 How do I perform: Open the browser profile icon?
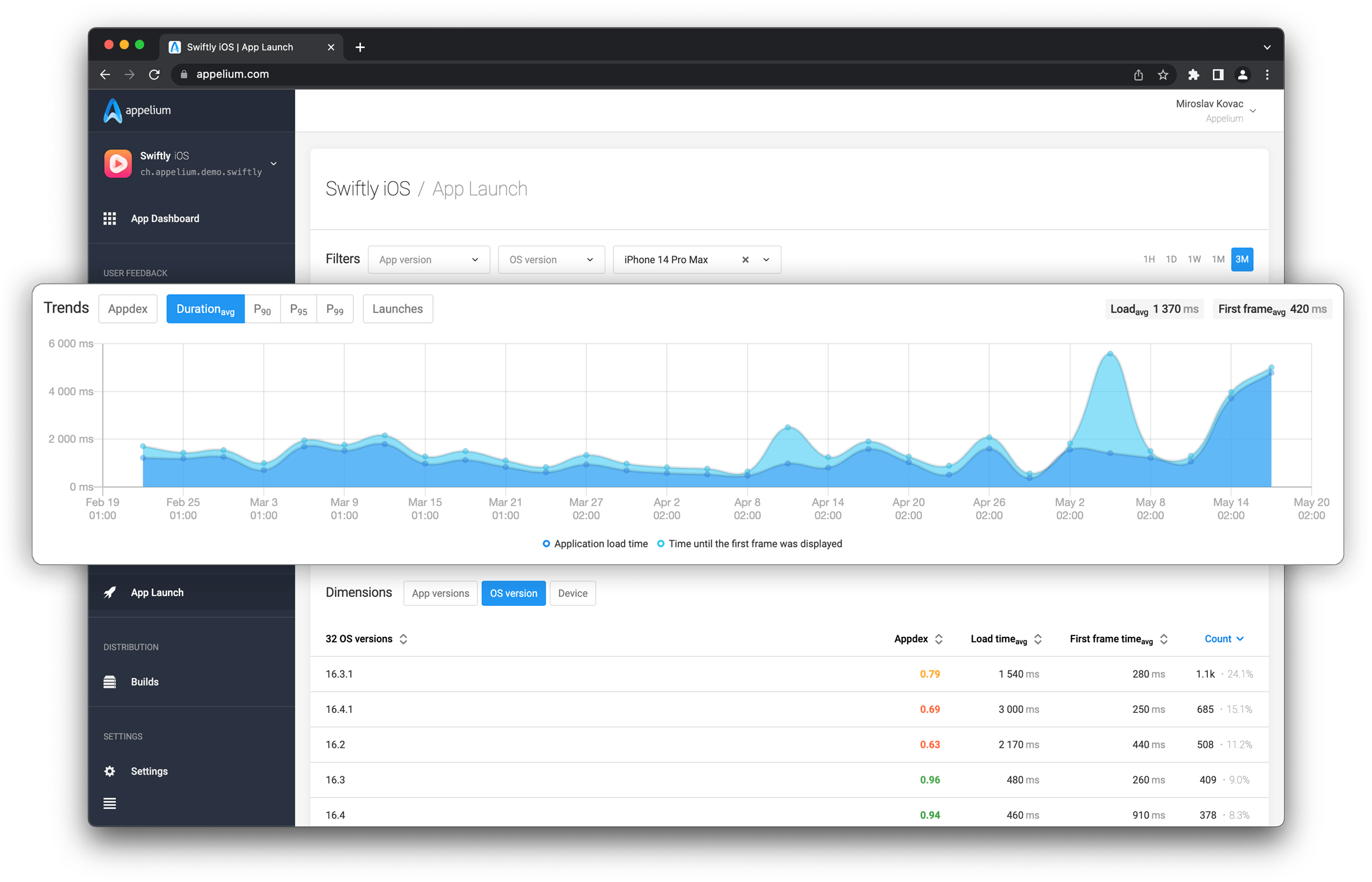point(1243,74)
